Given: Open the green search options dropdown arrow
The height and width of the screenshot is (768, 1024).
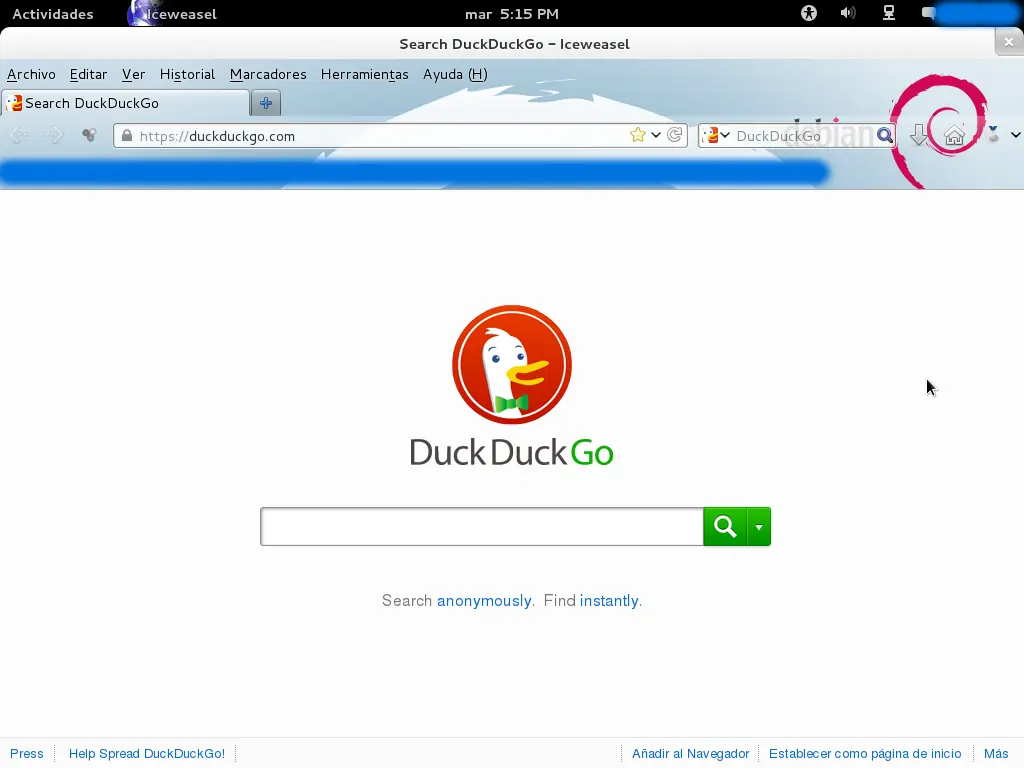Looking at the screenshot, I should tap(759, 526).
